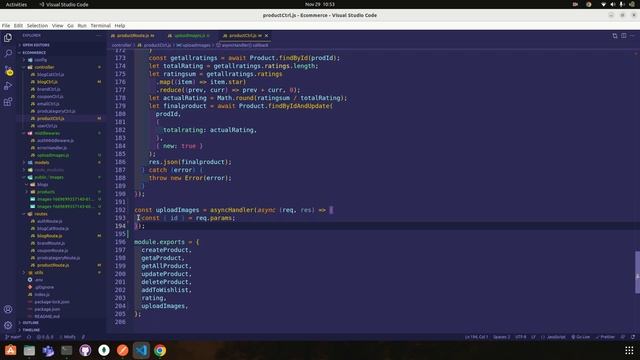The height and width of the screenshot is (360, 640).
Task: Click controller in the breadcrumb path
Action: (121, 45)
